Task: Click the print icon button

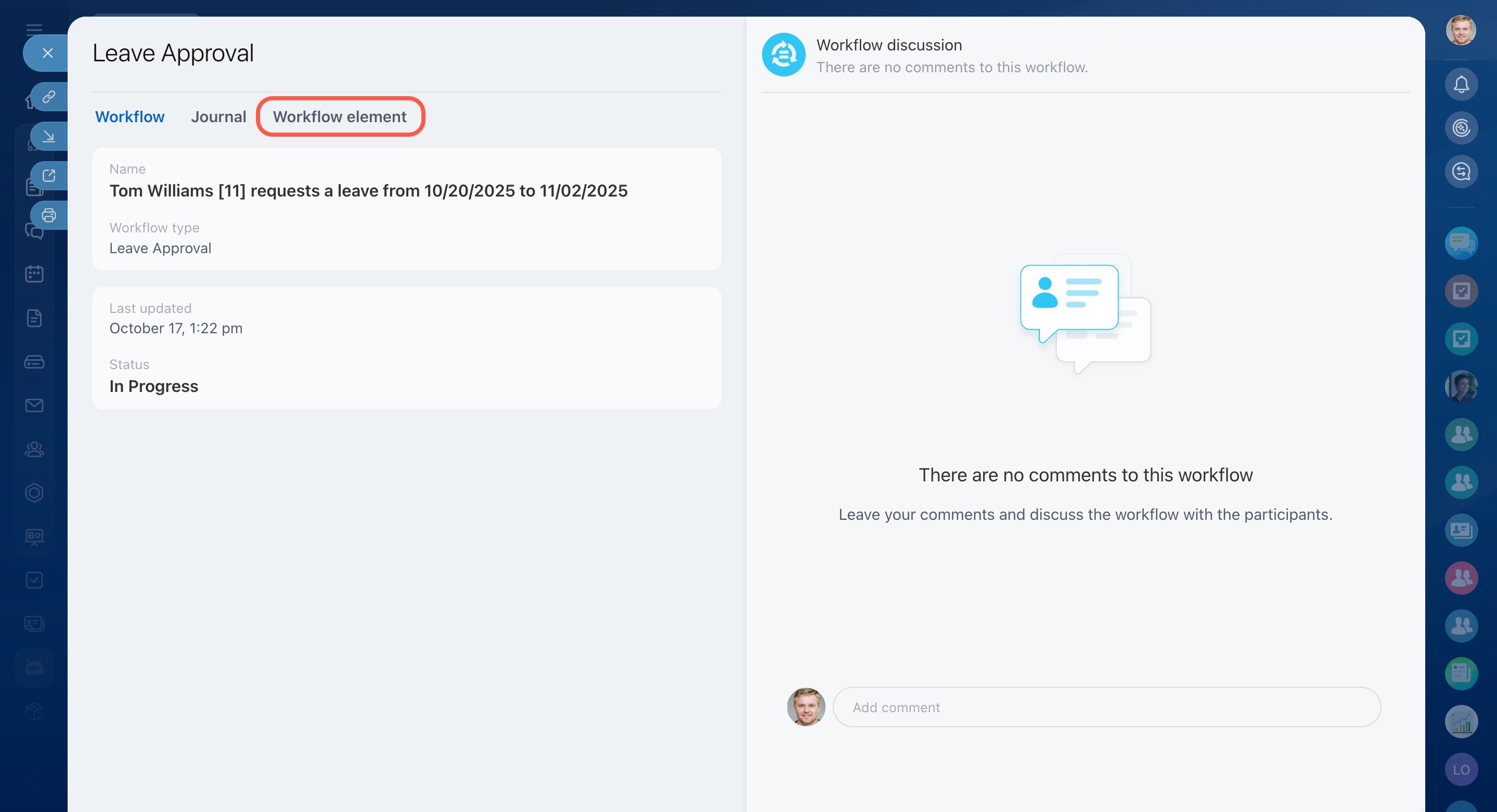Action: click(49, 216)
